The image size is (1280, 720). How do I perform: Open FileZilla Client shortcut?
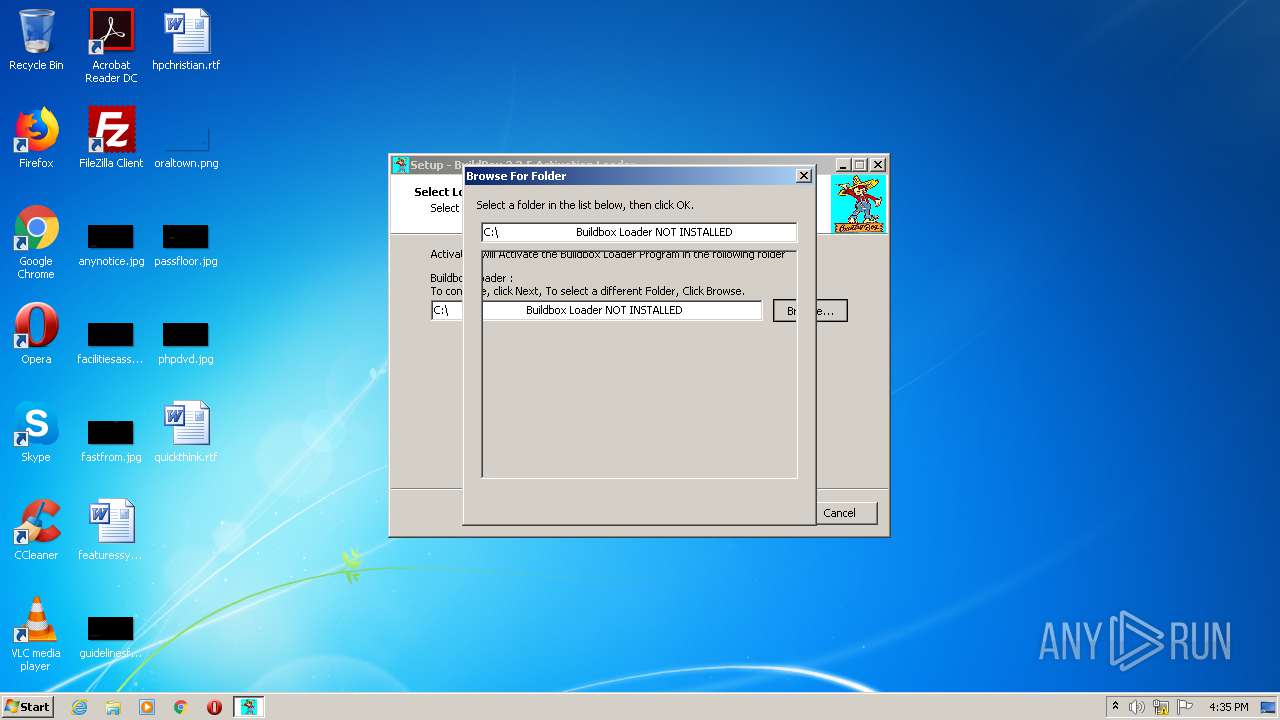[111, 138]
